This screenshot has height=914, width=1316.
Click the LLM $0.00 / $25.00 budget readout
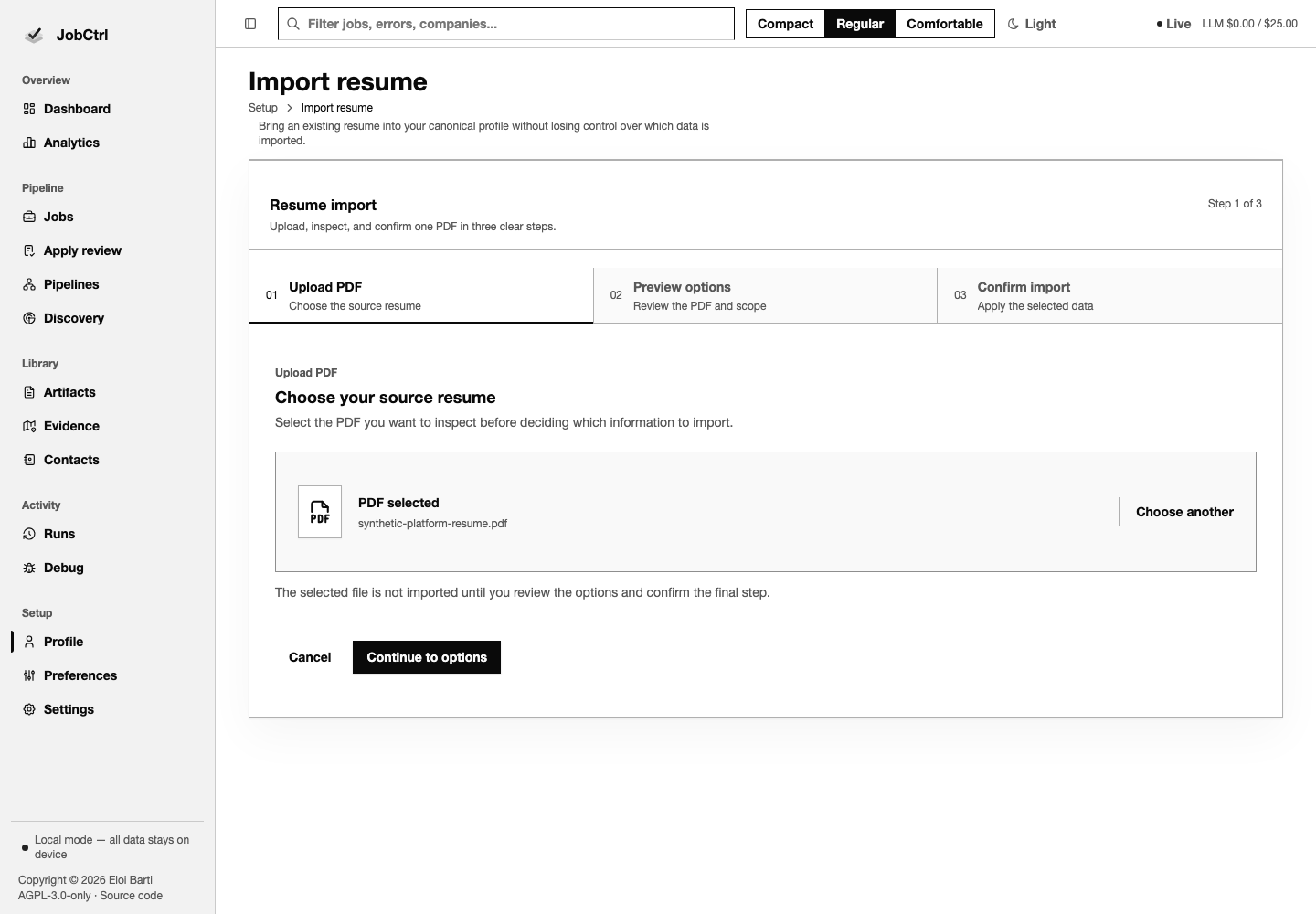pos(1249,24)
